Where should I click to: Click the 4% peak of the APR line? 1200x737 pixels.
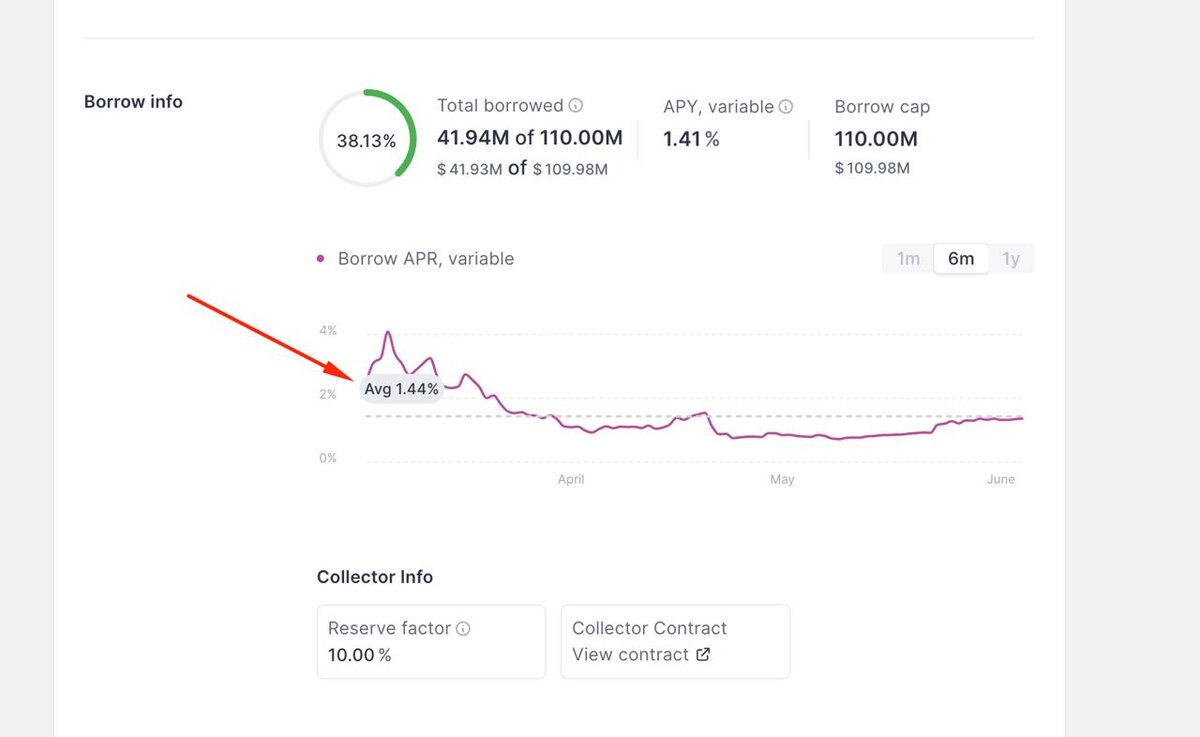388,332
